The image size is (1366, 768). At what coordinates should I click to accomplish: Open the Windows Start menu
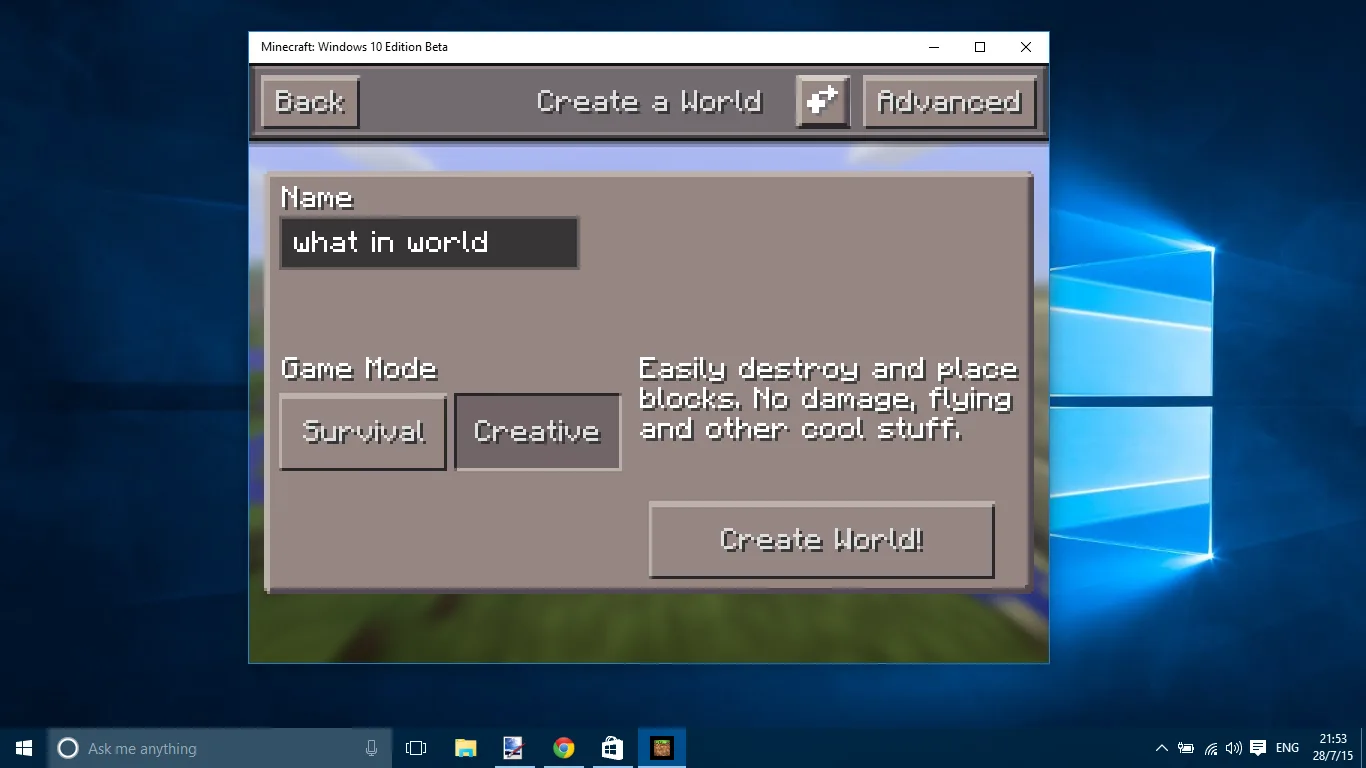24,748
